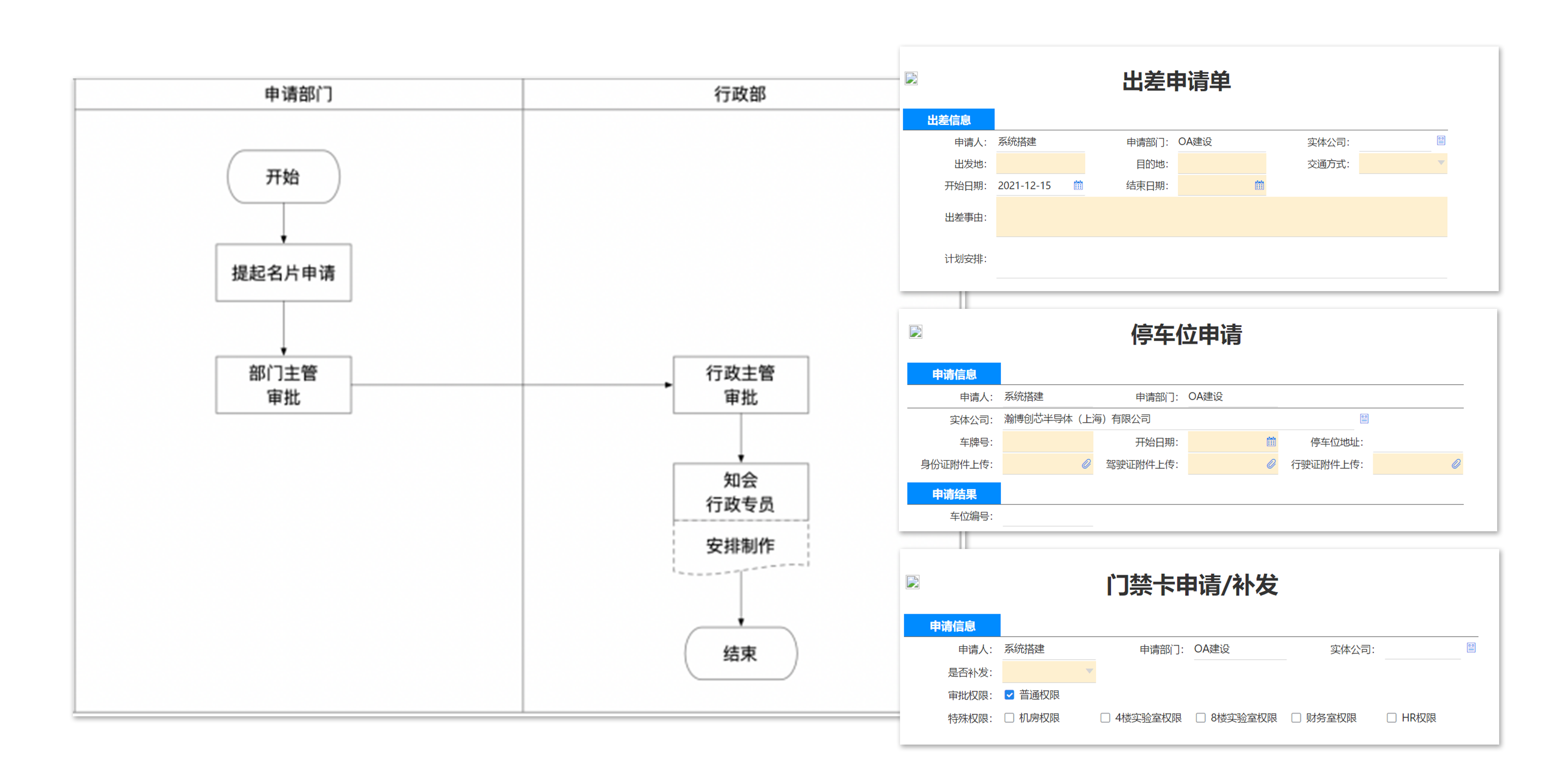Click the 车牌号 input field
The image size is (1568, 781).
pyautogui.click(x=1048, y=442)
